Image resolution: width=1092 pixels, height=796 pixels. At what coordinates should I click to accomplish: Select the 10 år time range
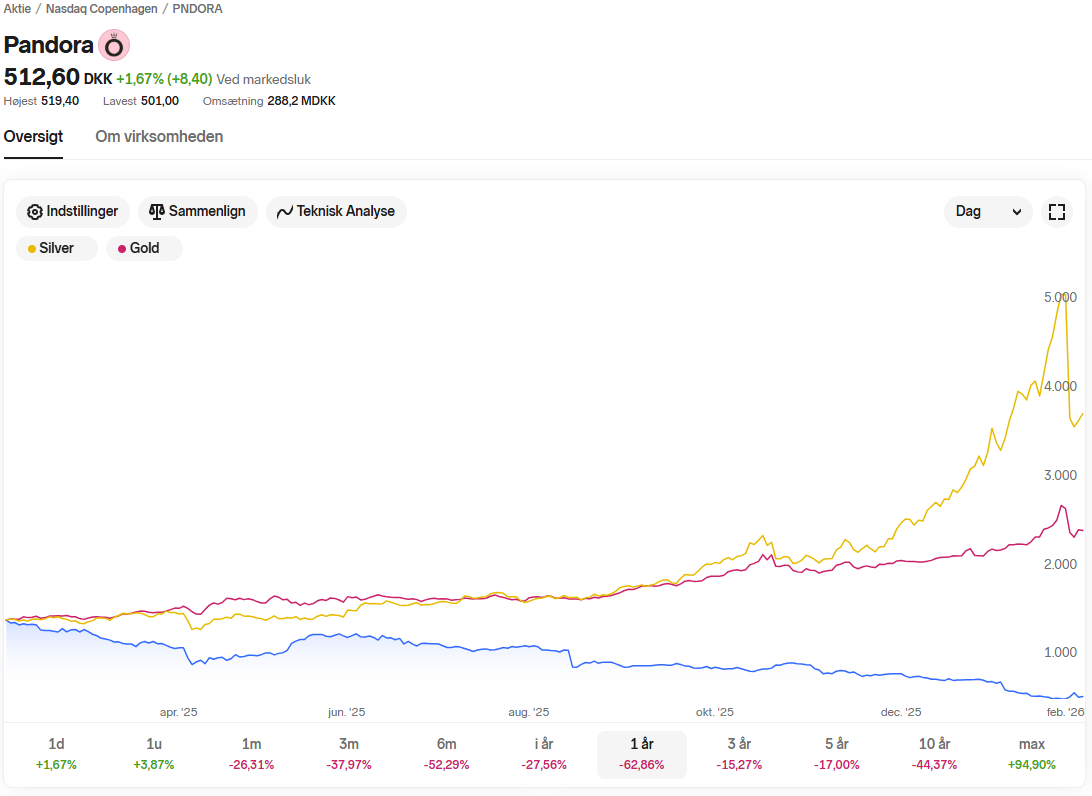click(x=934, y=754)
